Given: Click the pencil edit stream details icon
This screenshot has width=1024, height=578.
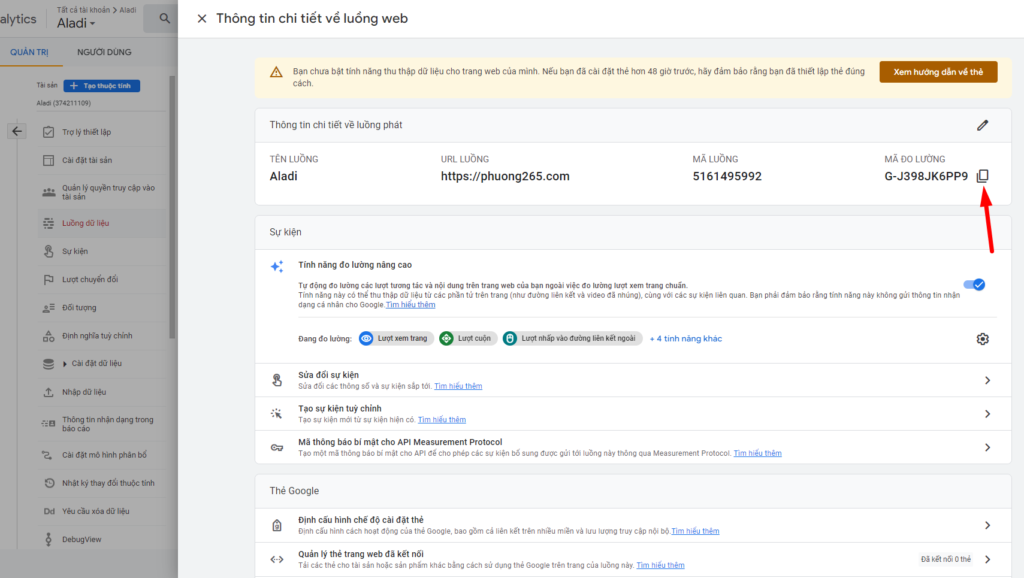Looking at the screenshot, I should point(982,125).
